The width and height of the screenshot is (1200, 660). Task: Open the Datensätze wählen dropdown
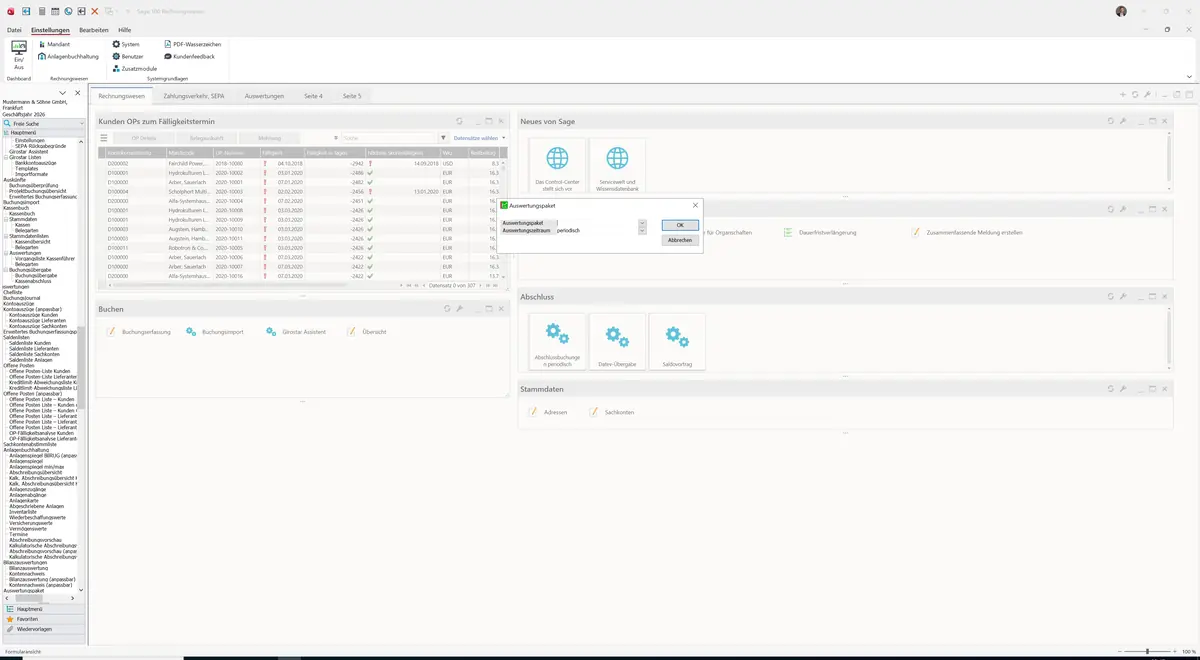coord(479,138)
